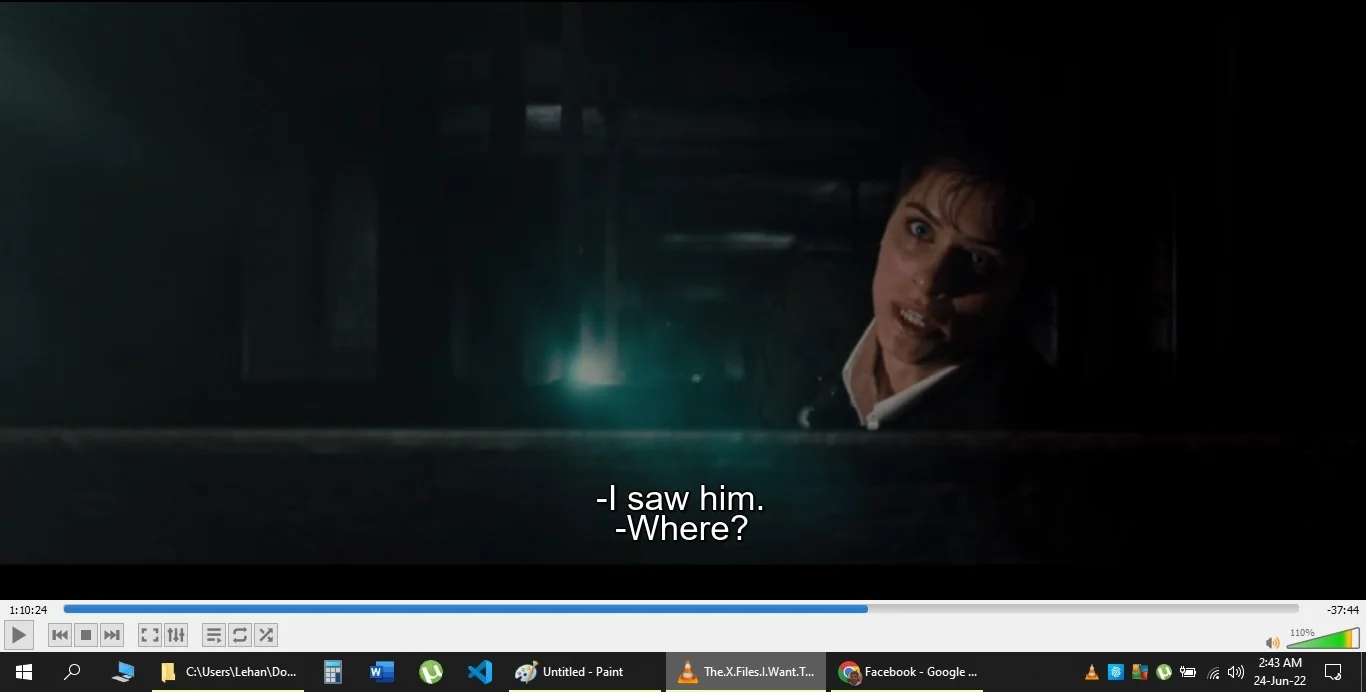Open uTorrent from the taskbar
Screen dimensions: 1366x692
[x=431, y=672]
